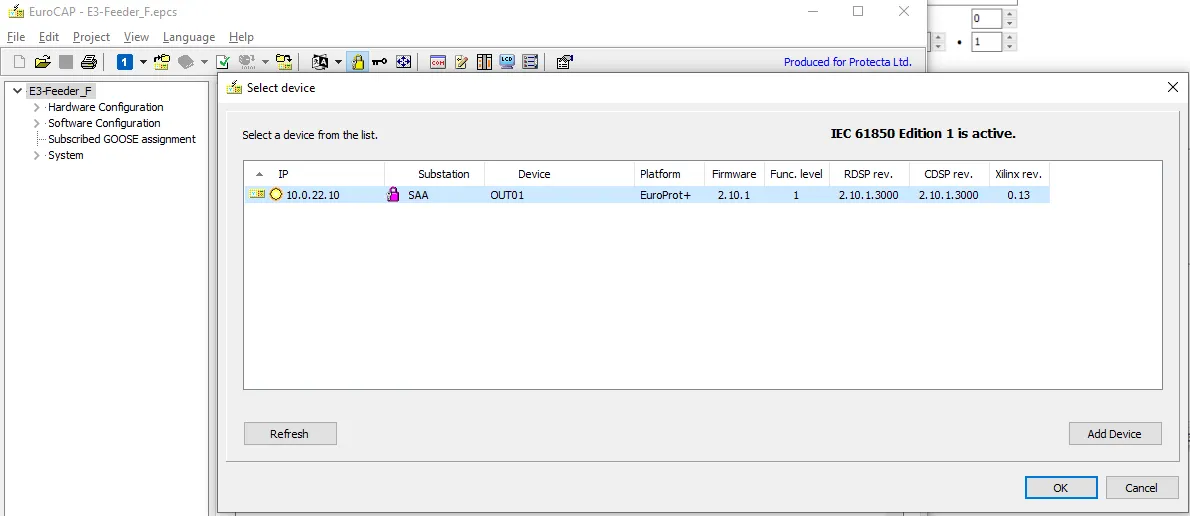The height and width of the screenshot is (516, 1190).
Task: Toggle the yellow padlock toolbar icon
Action: (357, 62)
